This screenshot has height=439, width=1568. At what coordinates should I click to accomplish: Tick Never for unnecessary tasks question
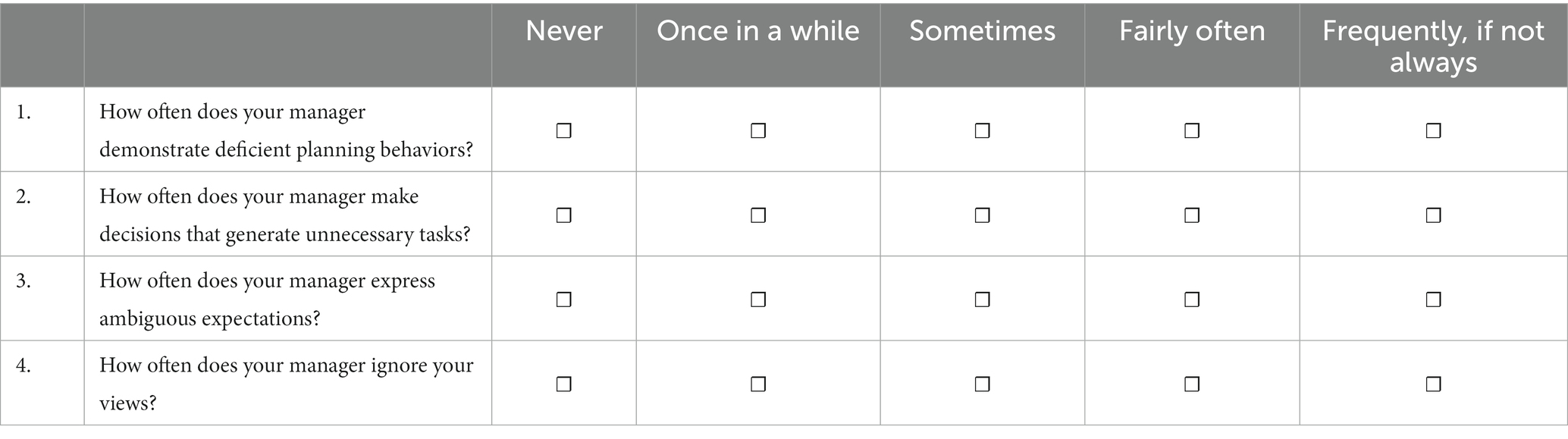tap(563, 215)
